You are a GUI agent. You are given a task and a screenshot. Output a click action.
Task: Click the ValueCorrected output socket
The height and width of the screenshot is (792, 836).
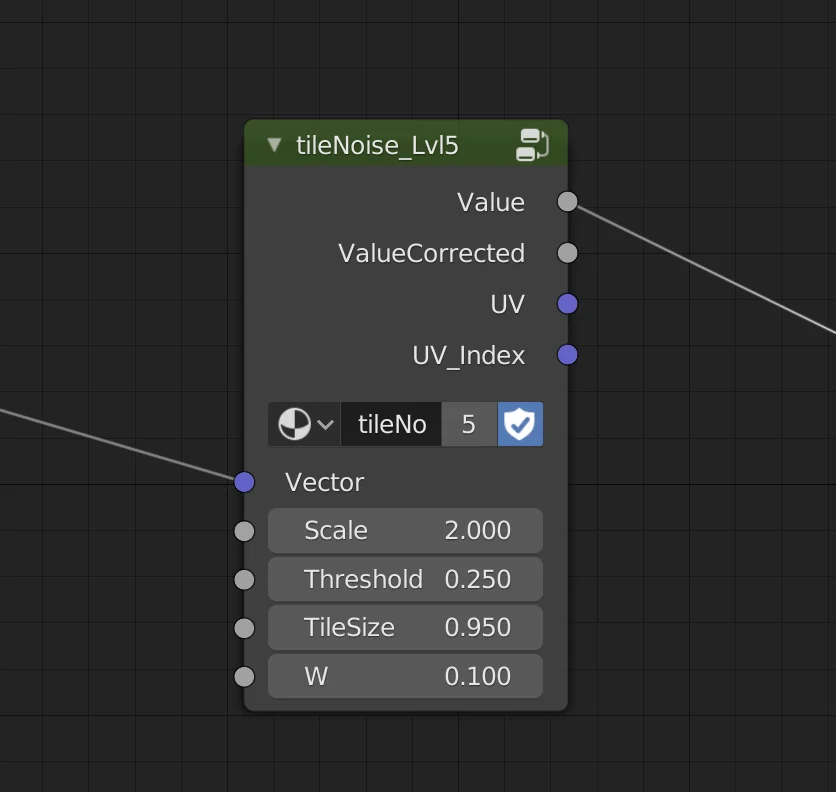[567, 253]
